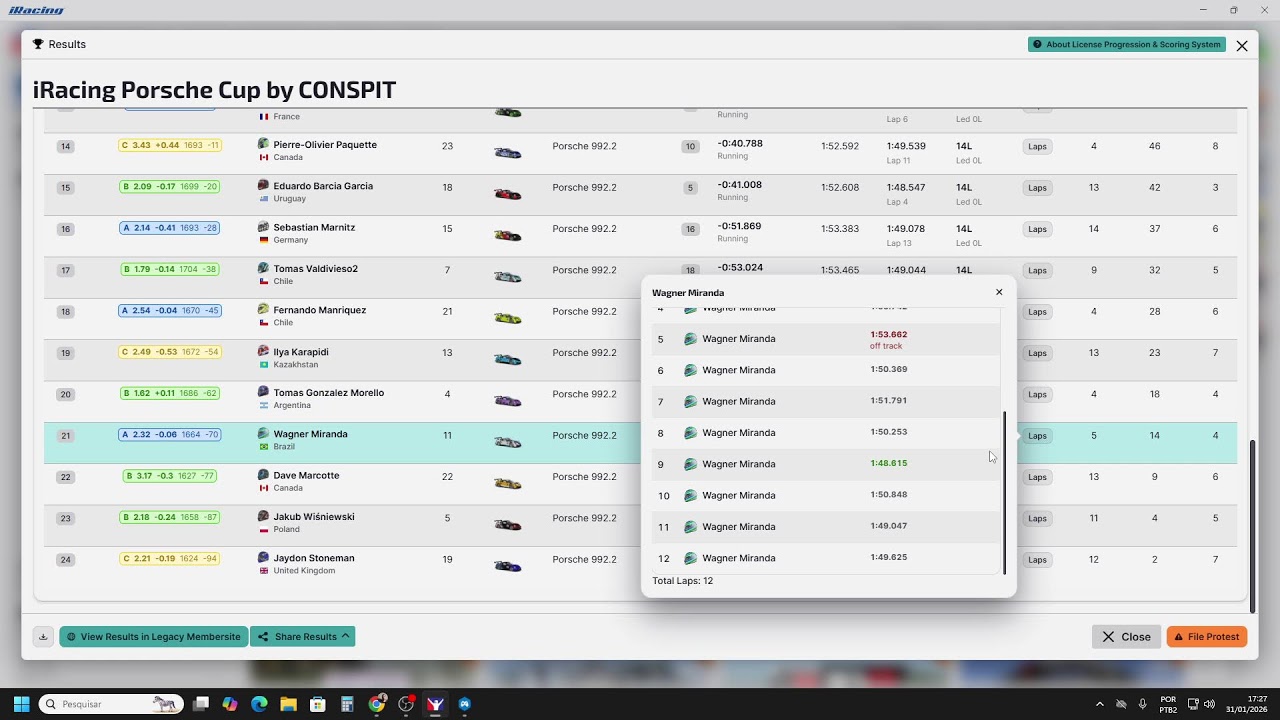Image resolution: width=1280 pixels, height=720 pixels.
Task: Click the car thumbnail for Jaydon Stoneman
Action: tap(508, 566)
